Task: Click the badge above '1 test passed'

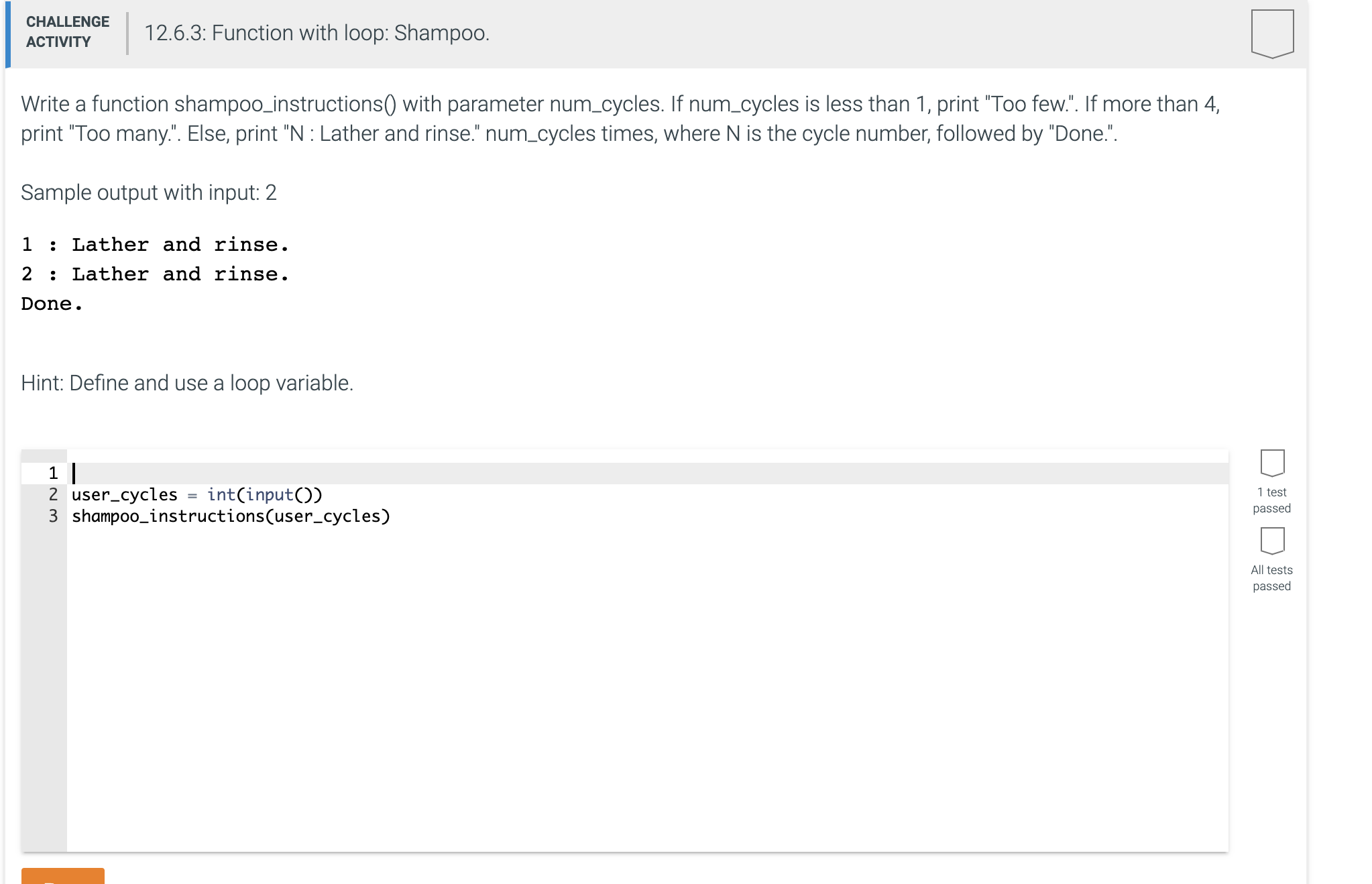Action: [1272, 462]
